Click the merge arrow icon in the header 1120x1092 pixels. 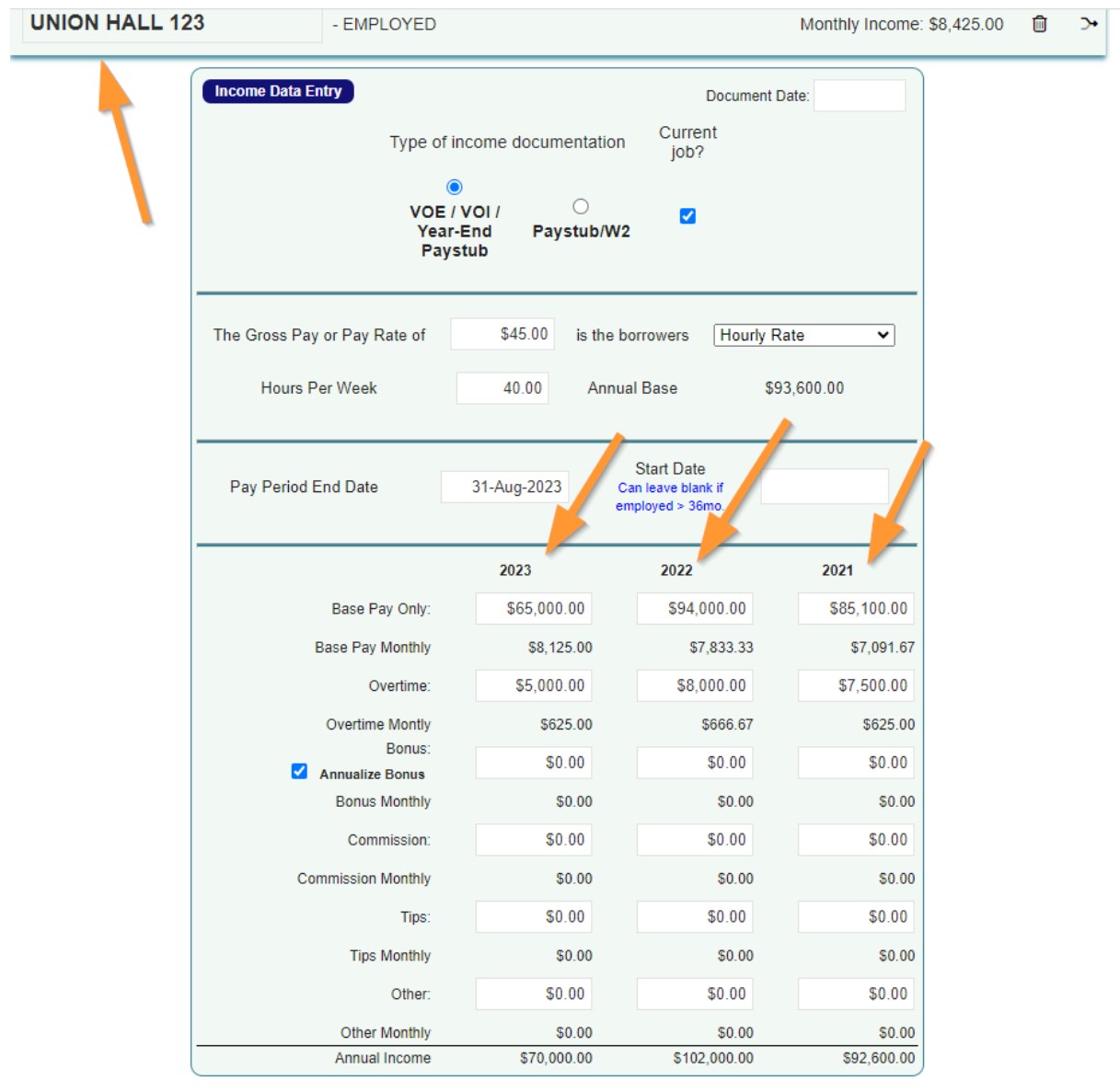[x=1089, y=26]
